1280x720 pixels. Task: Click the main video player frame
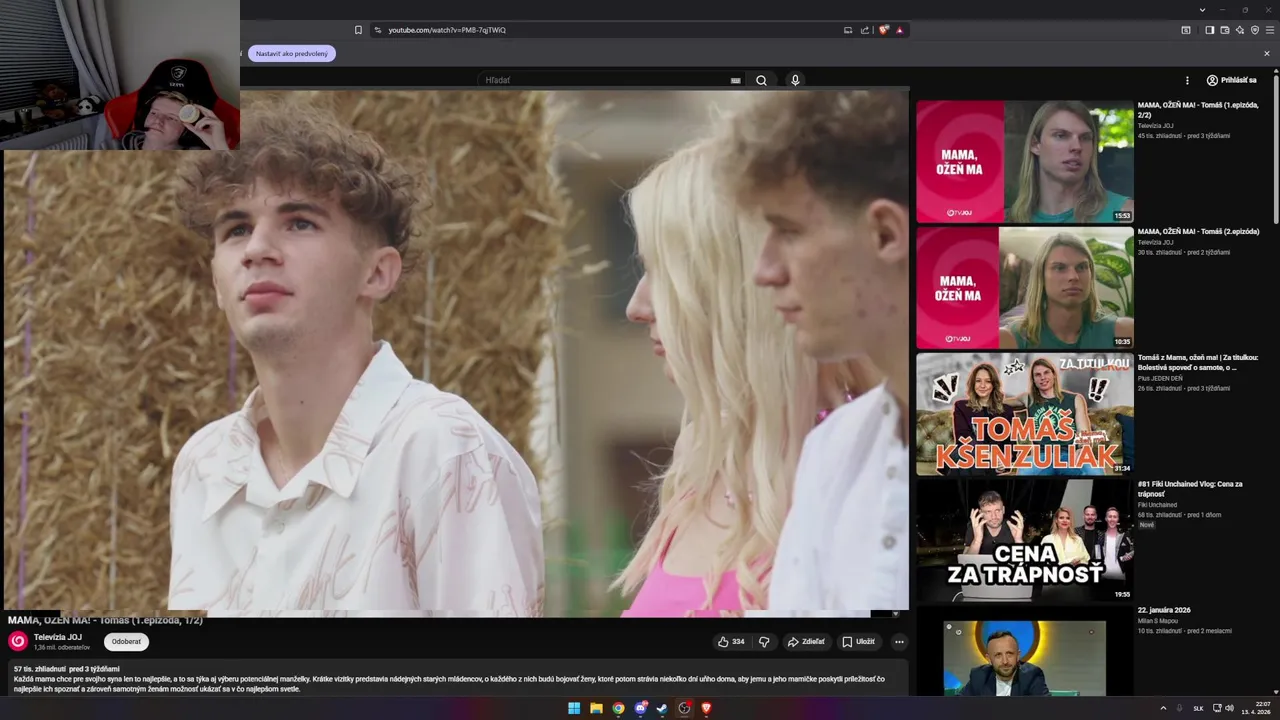(456, 353)
